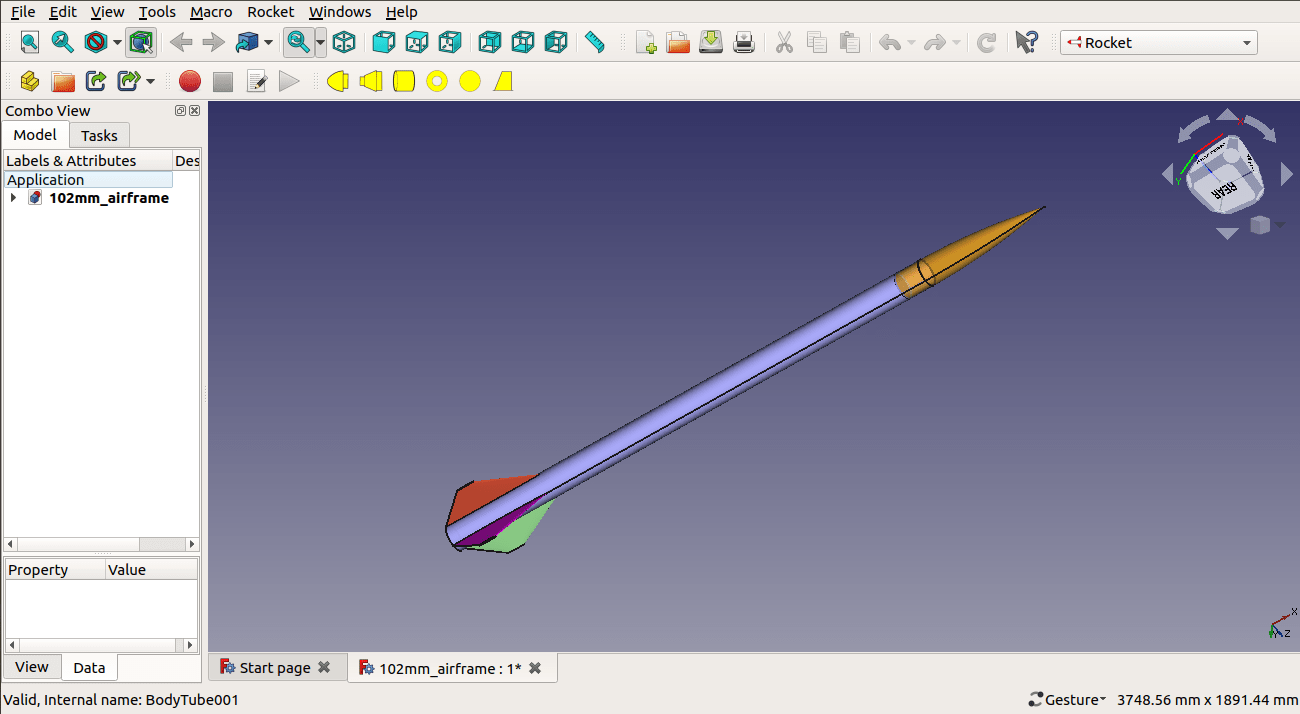Click the yellow transition component icon
Image resolution: width=1300 pixels, height=714 pixels.
click(371, 81)
